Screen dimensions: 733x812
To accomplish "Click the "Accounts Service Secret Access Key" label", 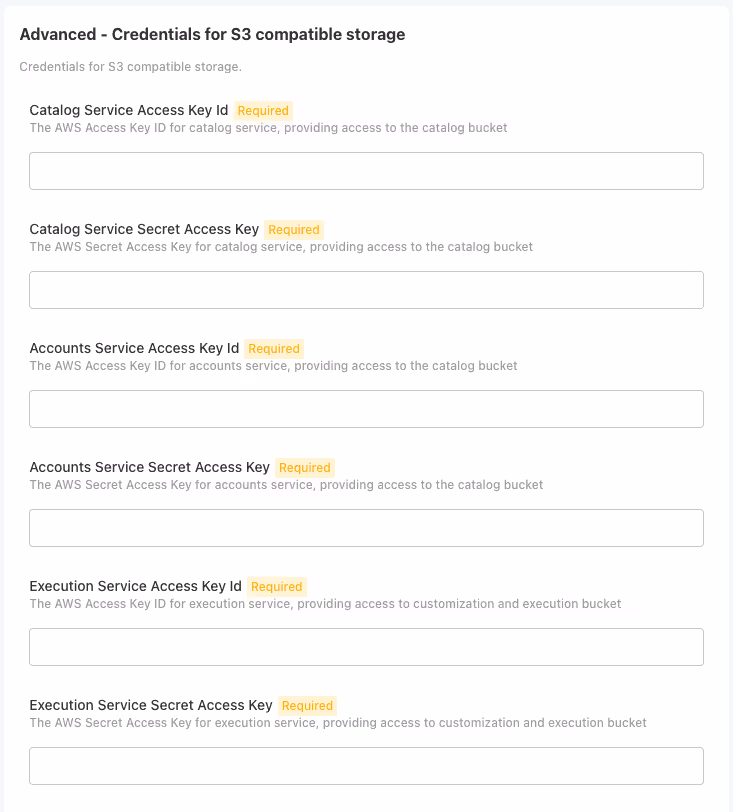I will (x=150, y=467).
